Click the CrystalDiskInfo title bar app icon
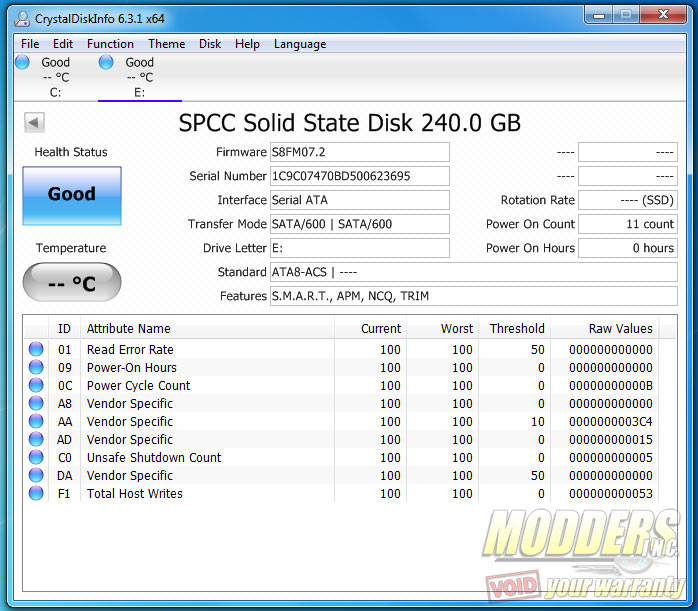This screenshot has width=698, height=611. click(22, 19)
